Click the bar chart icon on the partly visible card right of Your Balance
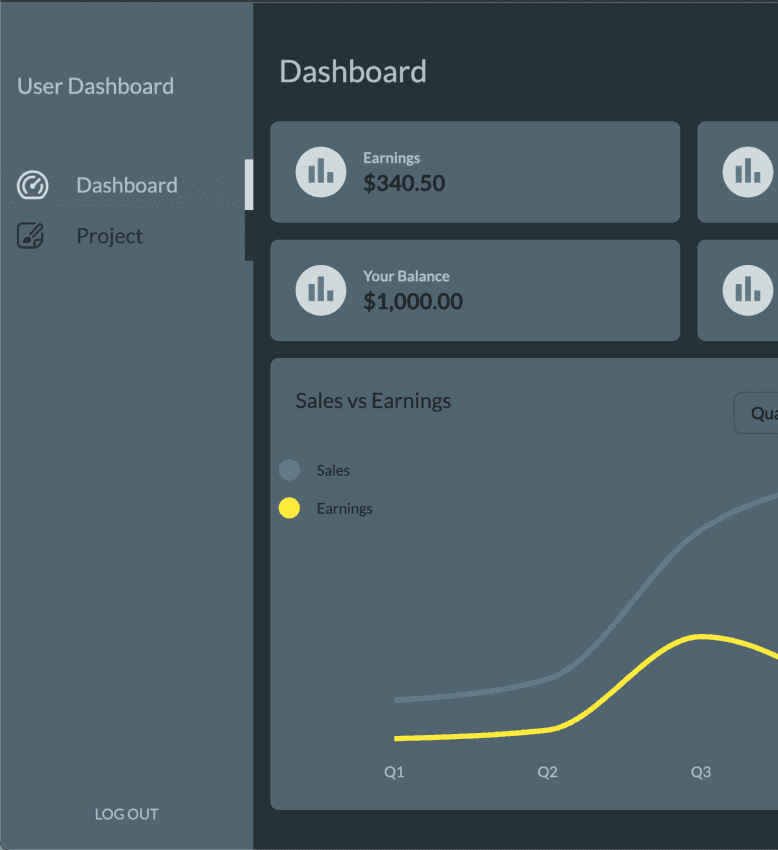 [748, 290]
